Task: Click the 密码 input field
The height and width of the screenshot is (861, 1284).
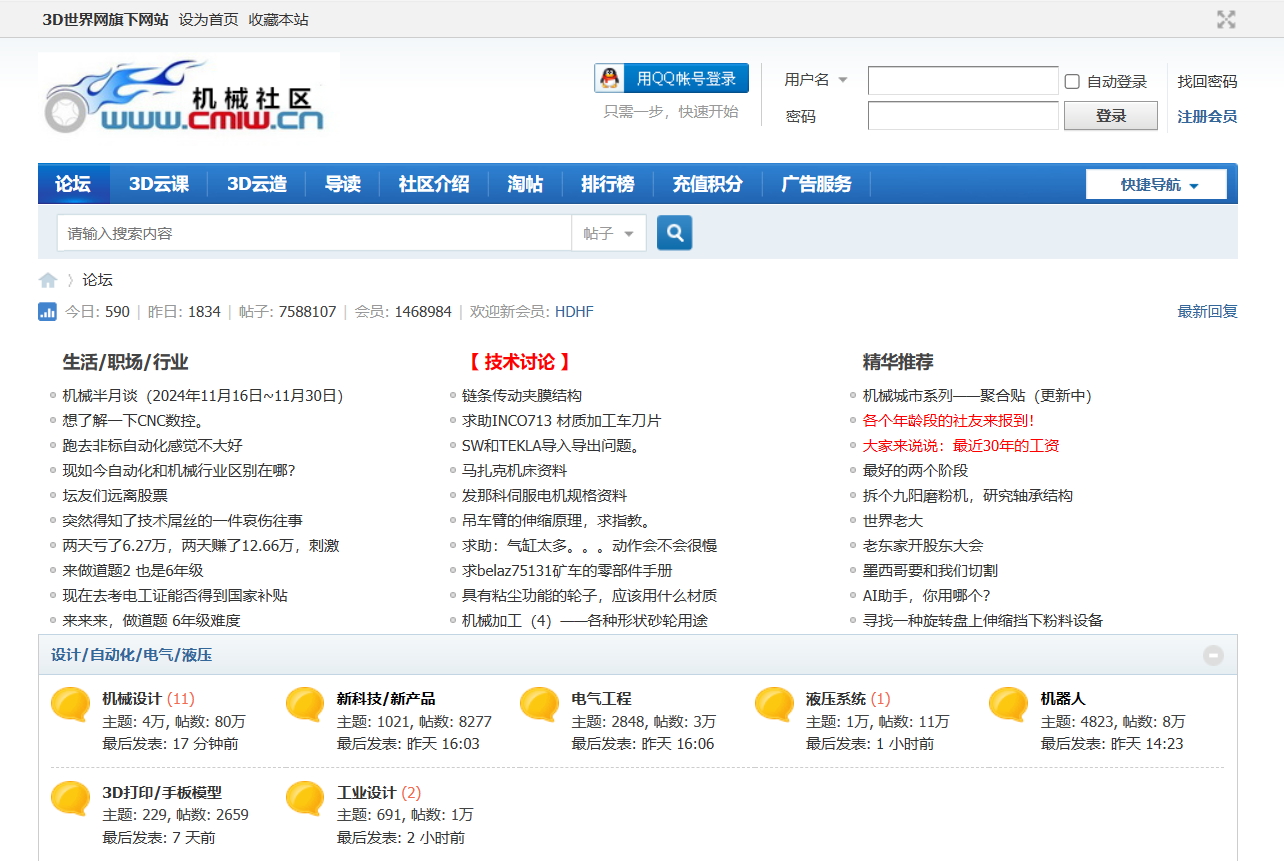Action: [x=962, y=116]
